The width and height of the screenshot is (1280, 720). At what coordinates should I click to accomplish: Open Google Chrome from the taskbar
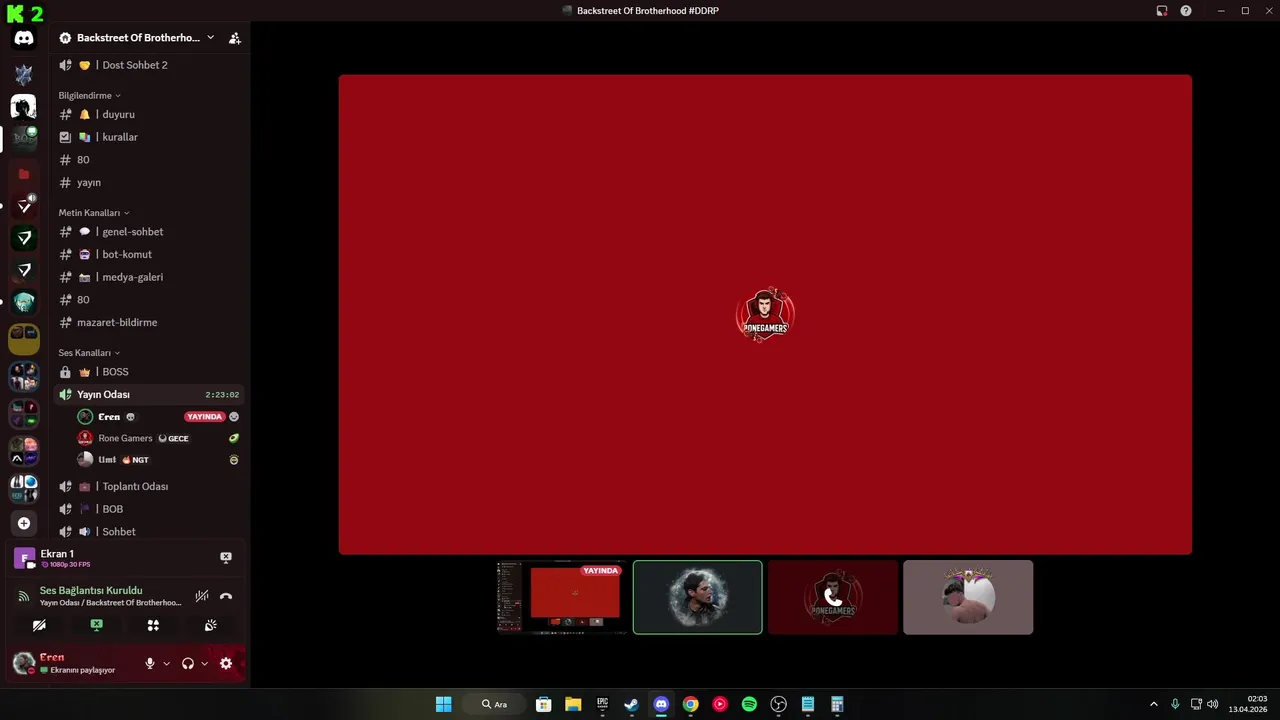690,704
